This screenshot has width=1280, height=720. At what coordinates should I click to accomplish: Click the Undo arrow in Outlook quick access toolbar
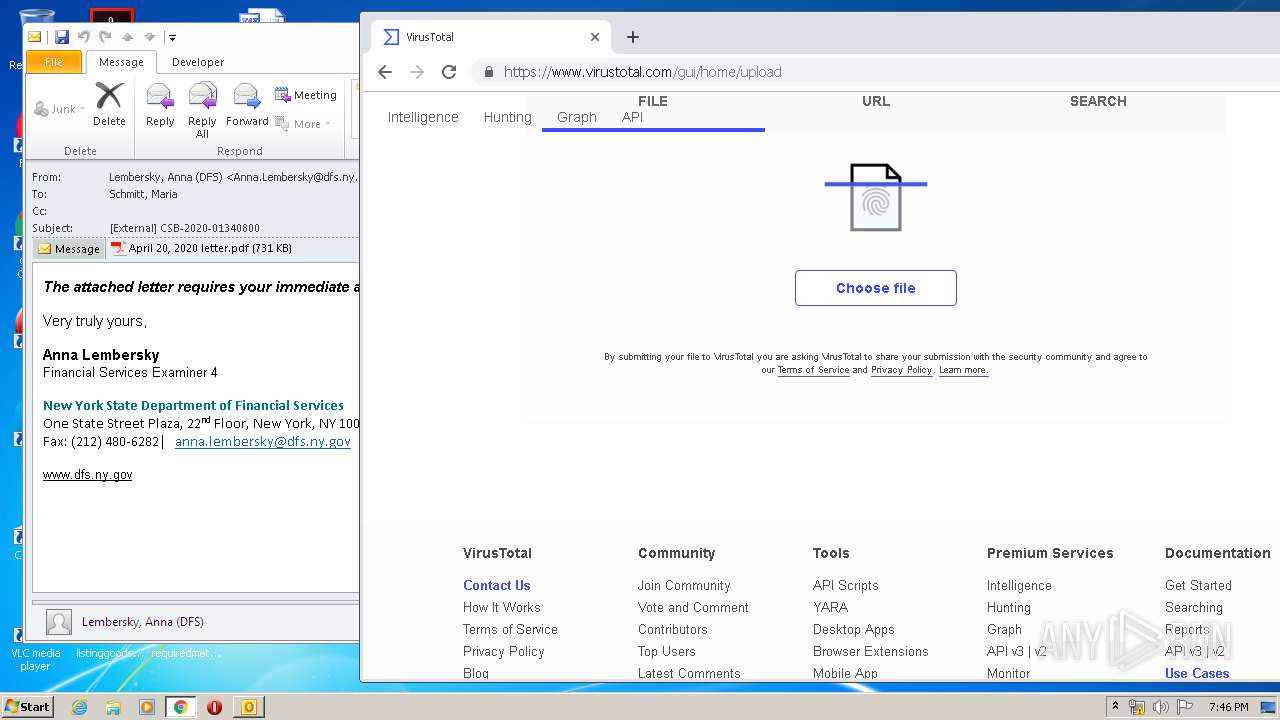[x=84, y=37]
